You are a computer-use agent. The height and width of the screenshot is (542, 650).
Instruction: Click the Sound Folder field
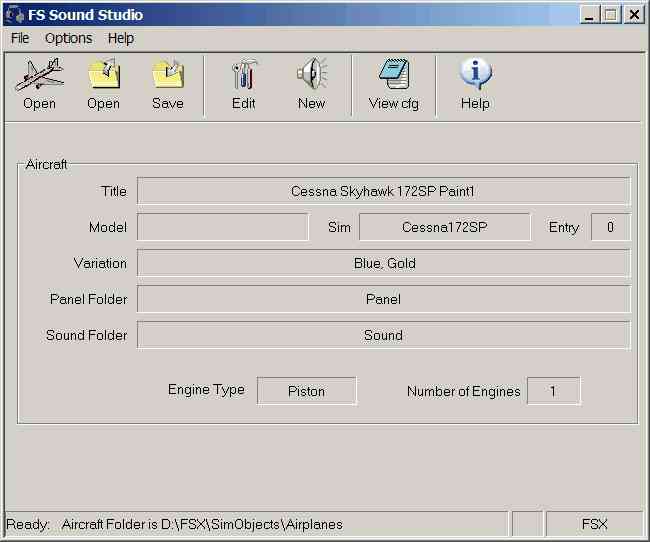(x=383, y=335)
